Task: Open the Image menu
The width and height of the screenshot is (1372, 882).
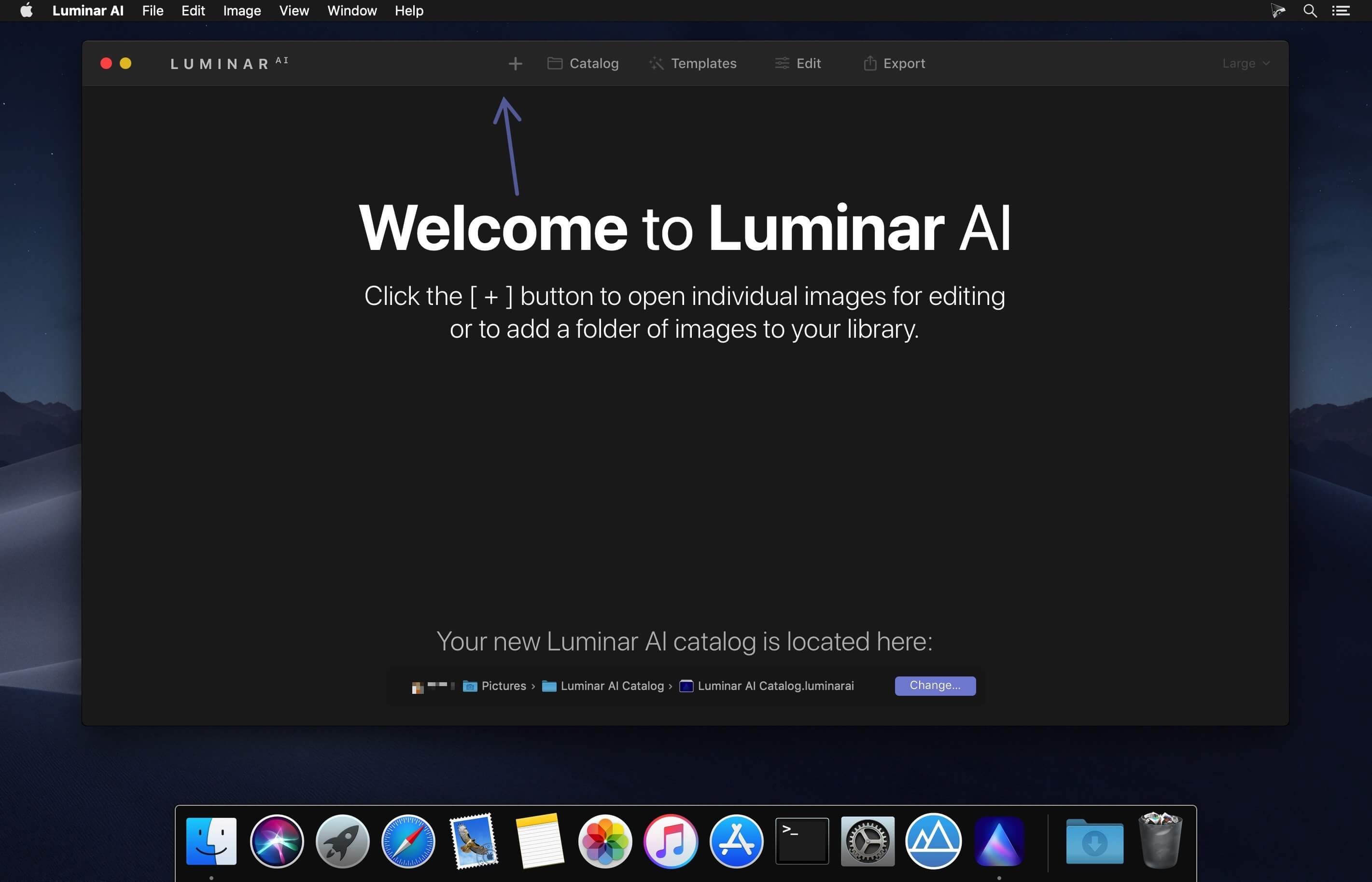Action: [x=242, y=11]
